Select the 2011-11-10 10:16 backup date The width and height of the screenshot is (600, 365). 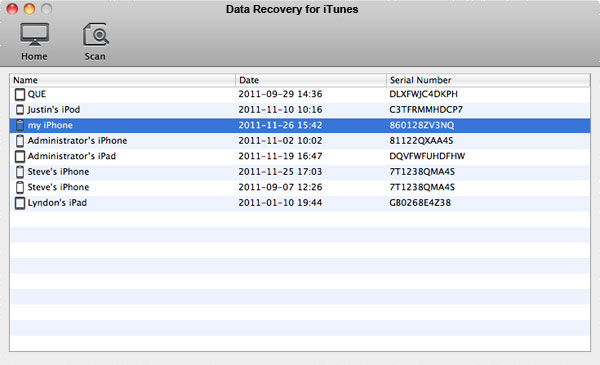pyautogui.click(x=280, y=110)
